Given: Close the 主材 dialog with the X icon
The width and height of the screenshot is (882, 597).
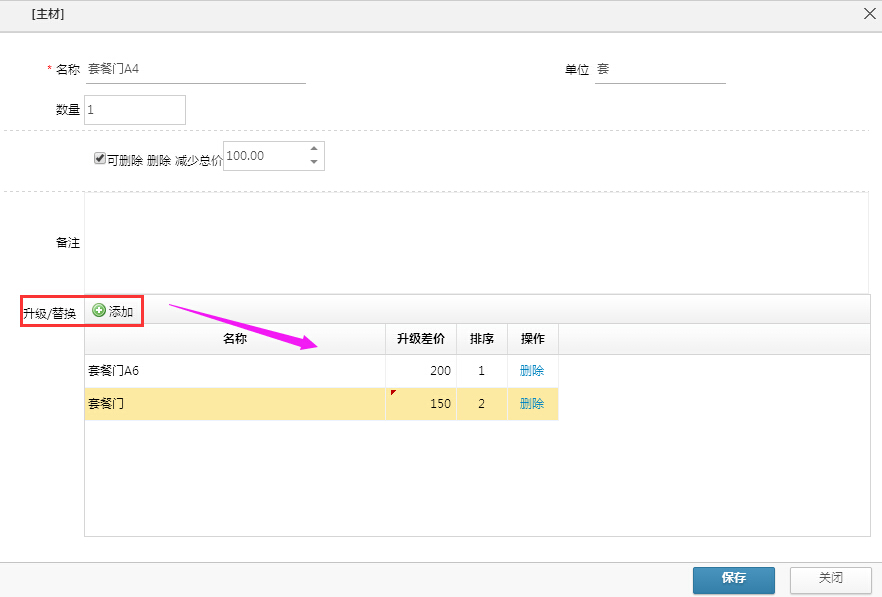Looking at the screenshot, I should pos(869,14).
